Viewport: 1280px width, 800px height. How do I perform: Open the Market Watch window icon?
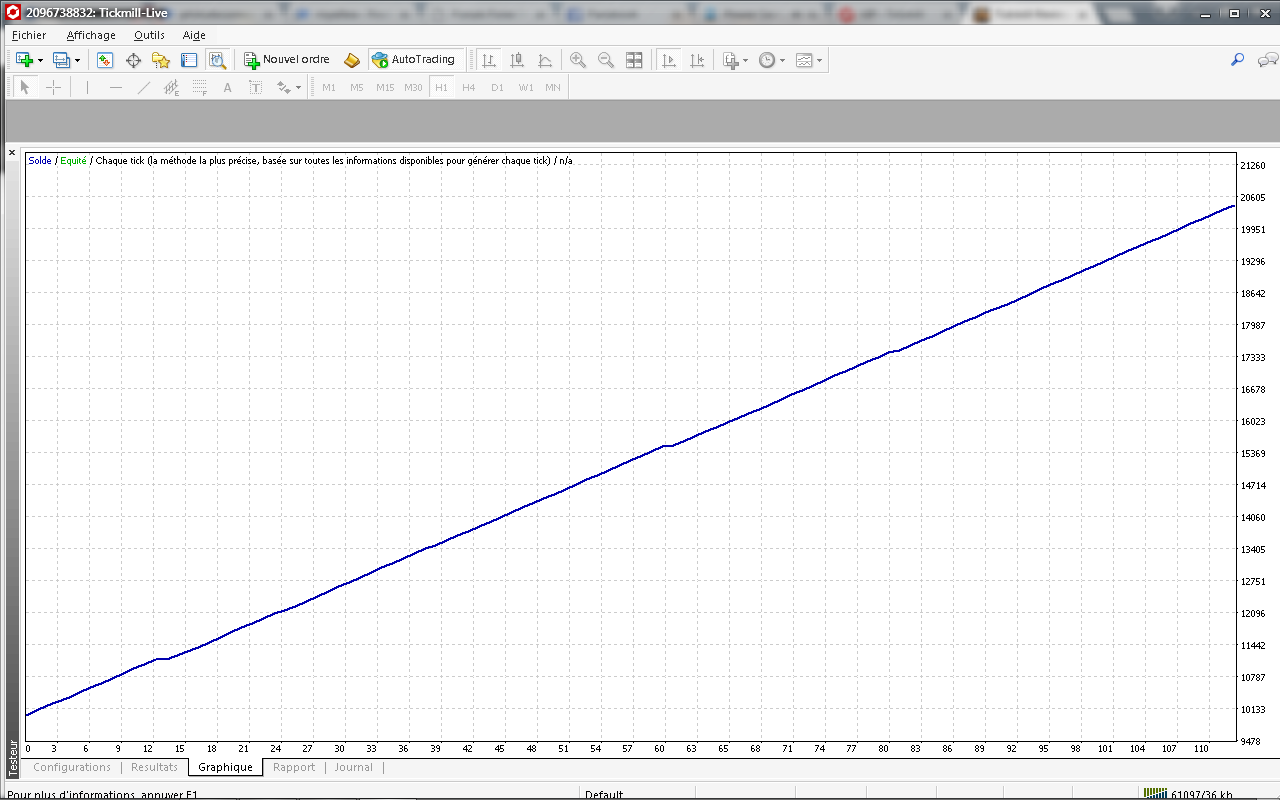(105, 60)
